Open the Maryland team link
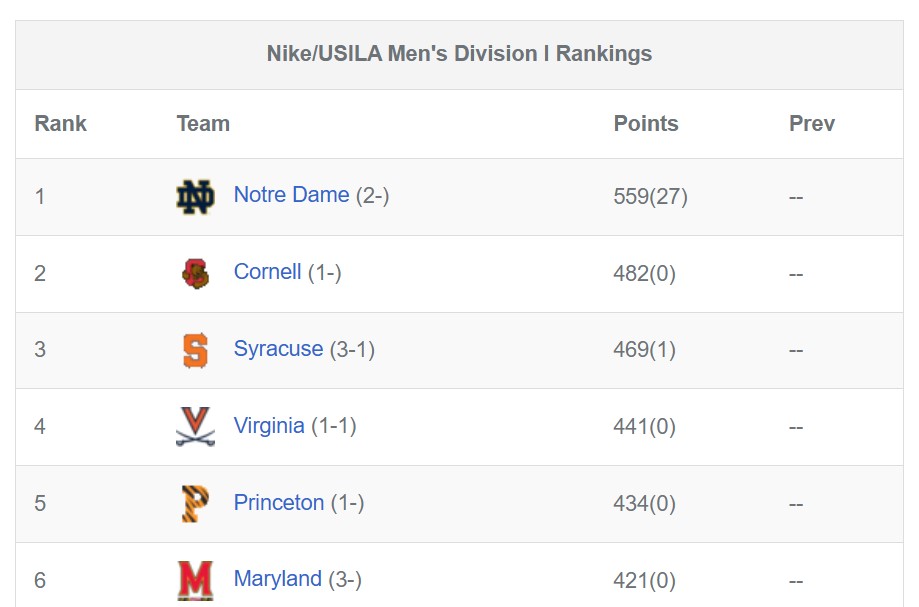 278,579
